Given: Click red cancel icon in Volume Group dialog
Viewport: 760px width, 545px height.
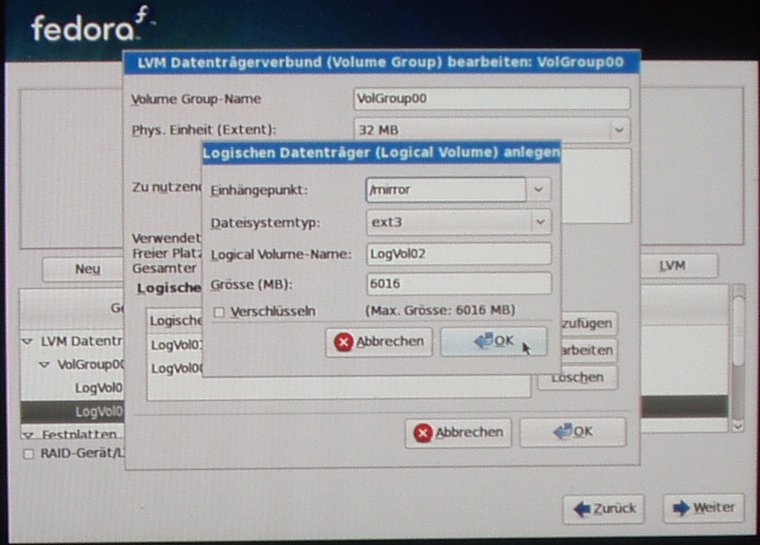Looking at the screenshot, I should click(423, 433).
